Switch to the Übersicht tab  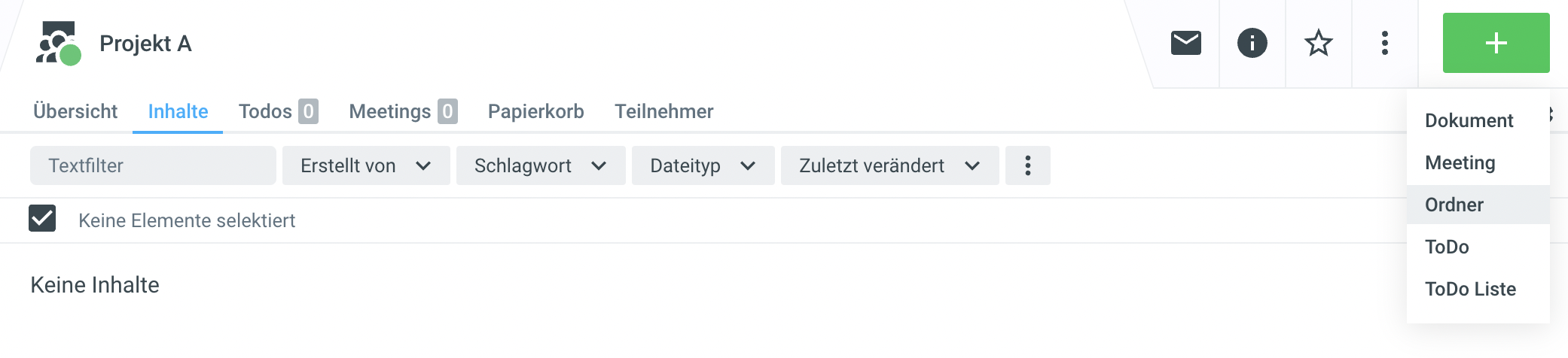coord(75,111)
